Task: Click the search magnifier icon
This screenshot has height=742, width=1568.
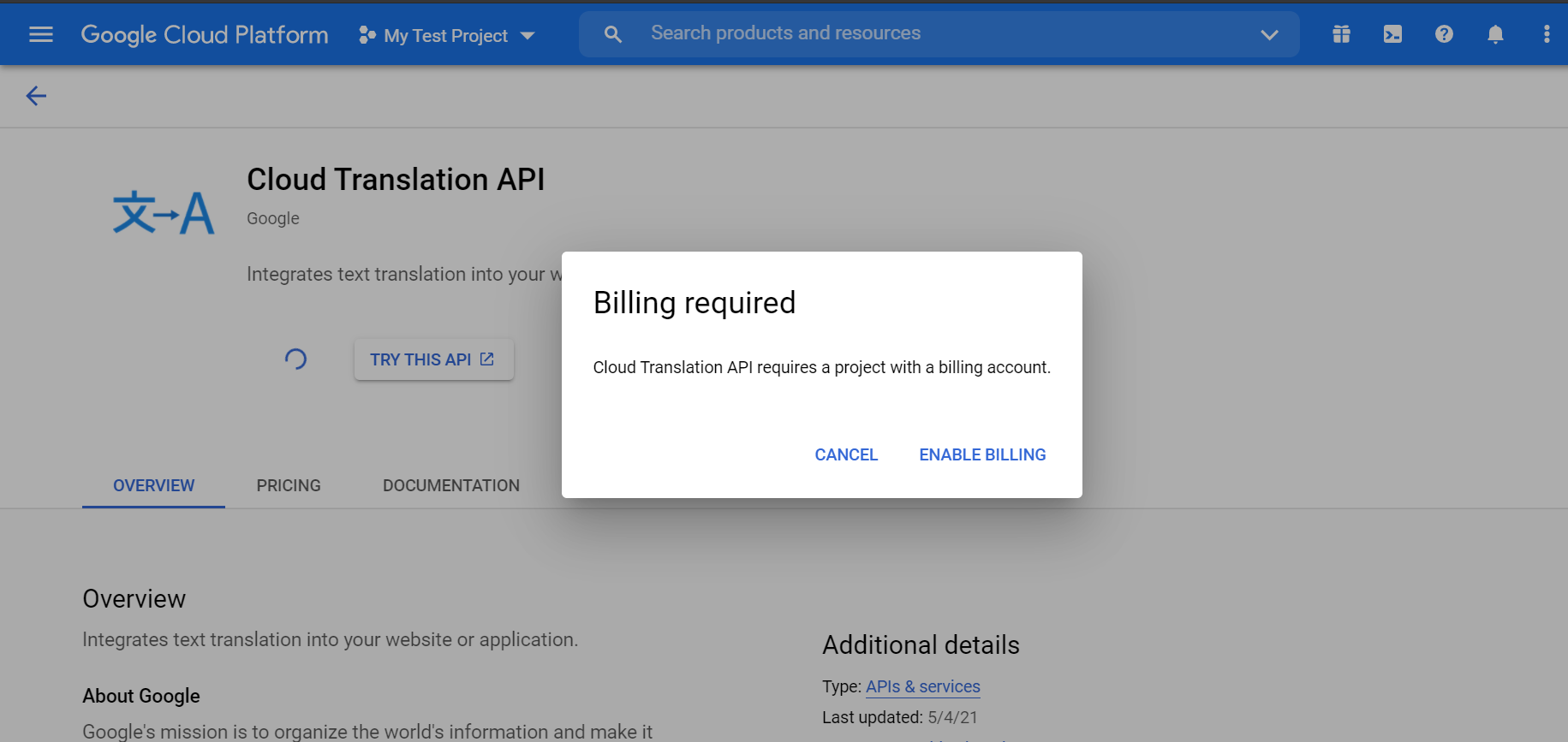Action: [613, 34]
